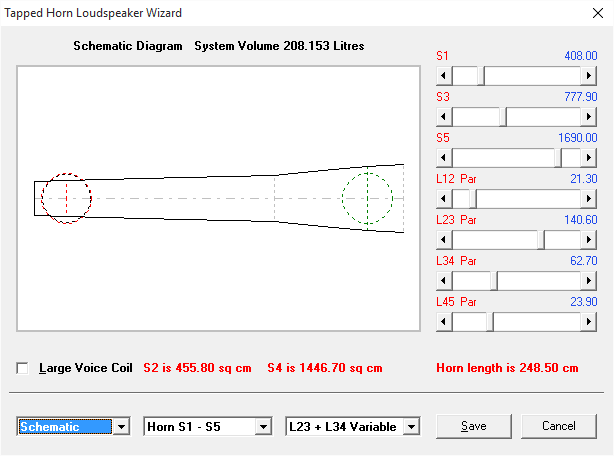
Task: Increase S5 with its right scroll arrow
Action: (x=589, y=158)
